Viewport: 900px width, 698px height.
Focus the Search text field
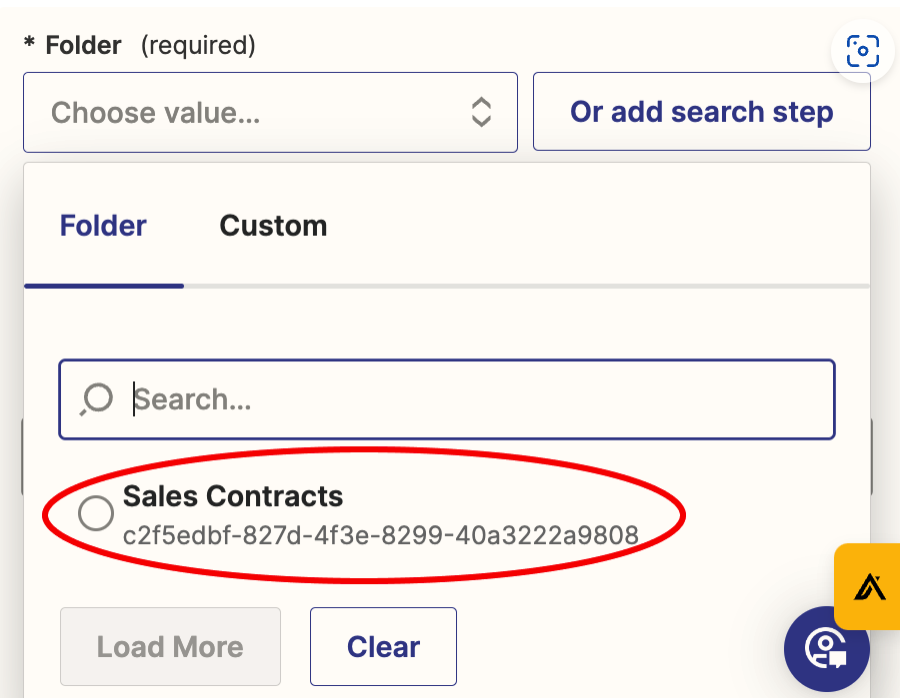click(480, 400)
